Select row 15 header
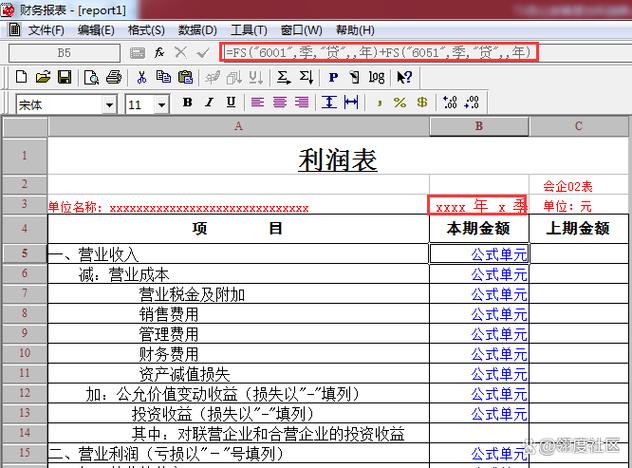Viewport: 632px width, 468px height. pyautogui.click(x=25, y=453)
